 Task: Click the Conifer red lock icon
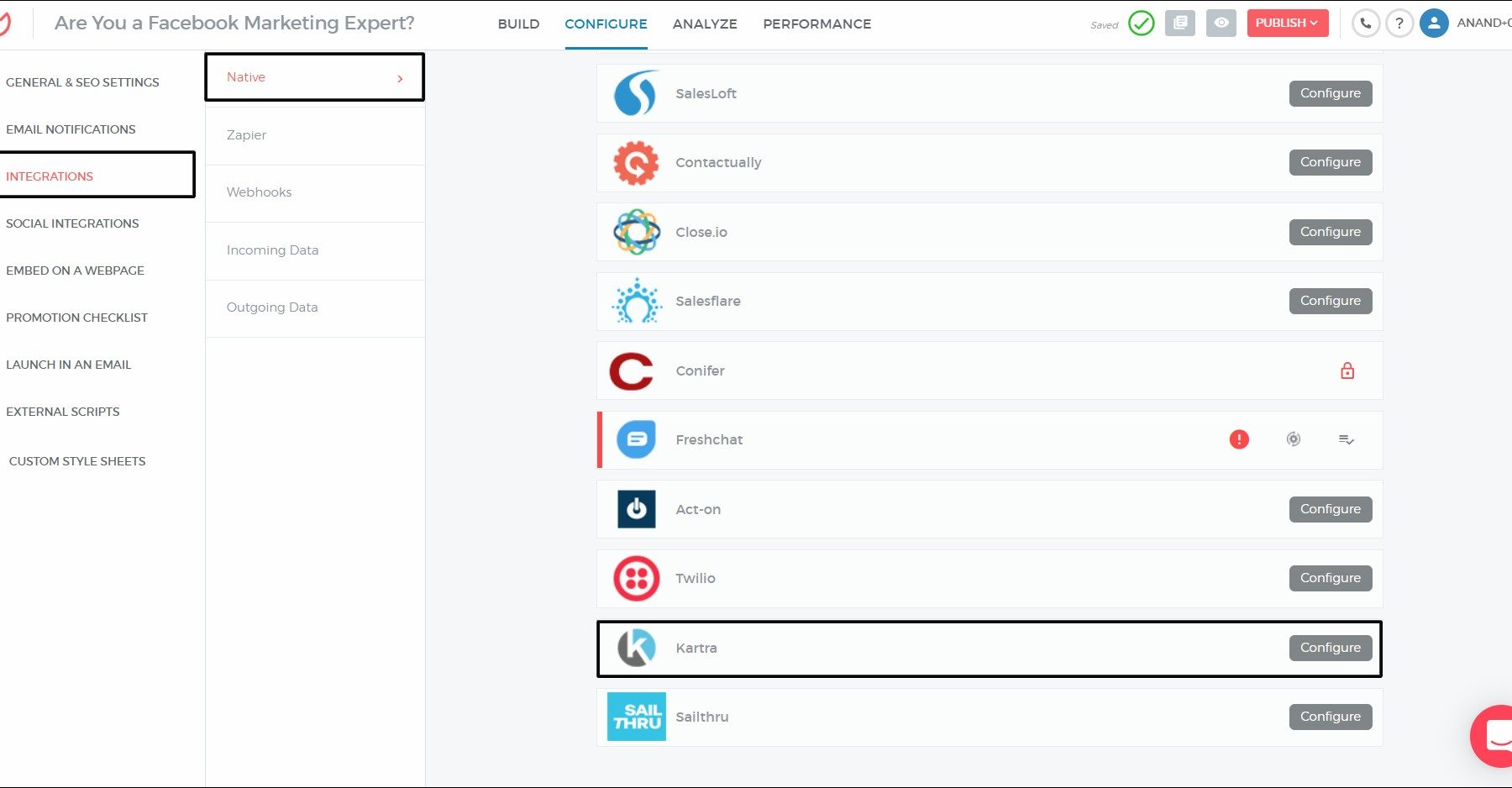click(x=1347, y=370)
